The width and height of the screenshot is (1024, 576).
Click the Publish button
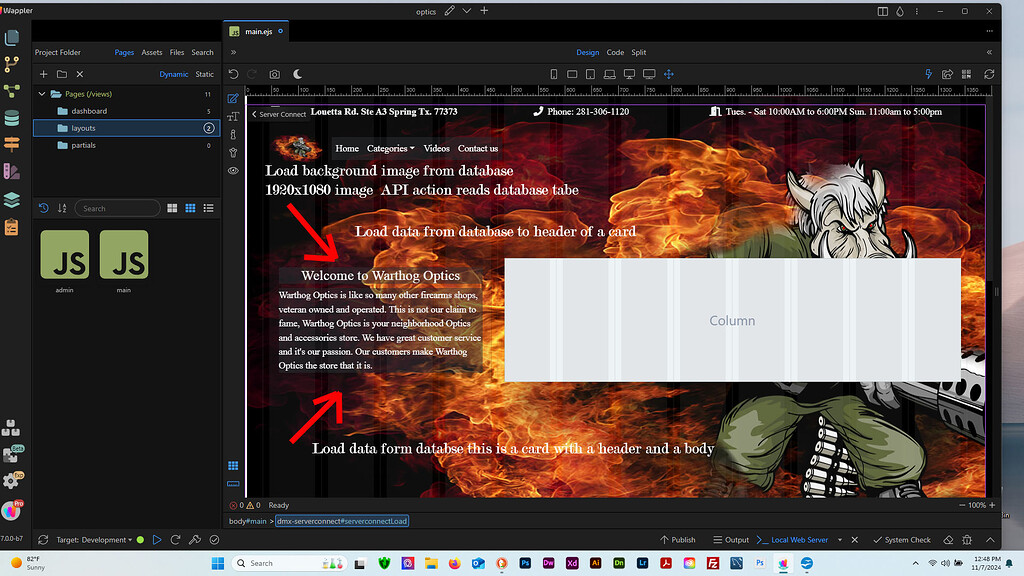coord(678,539)
